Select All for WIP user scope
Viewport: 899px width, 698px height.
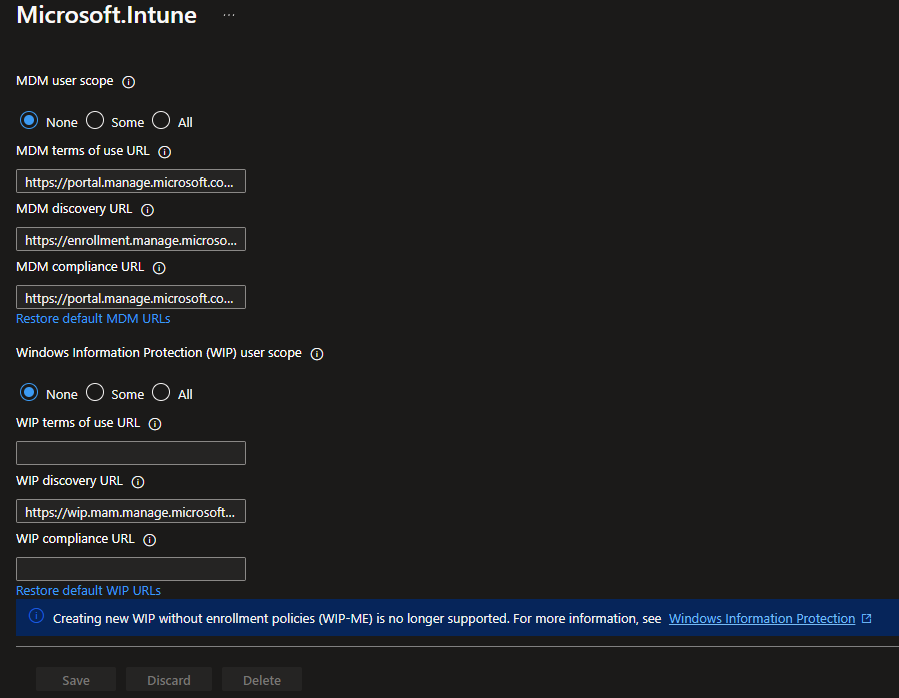tap(161, 392)
